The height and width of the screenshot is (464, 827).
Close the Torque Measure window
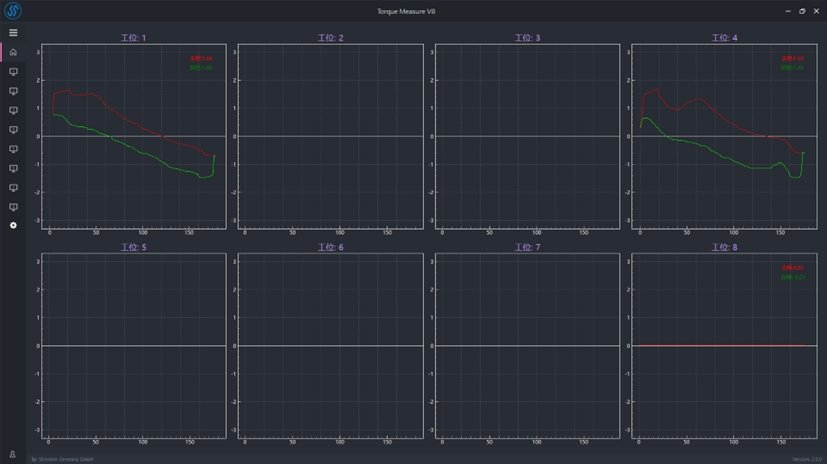[816, 11]
